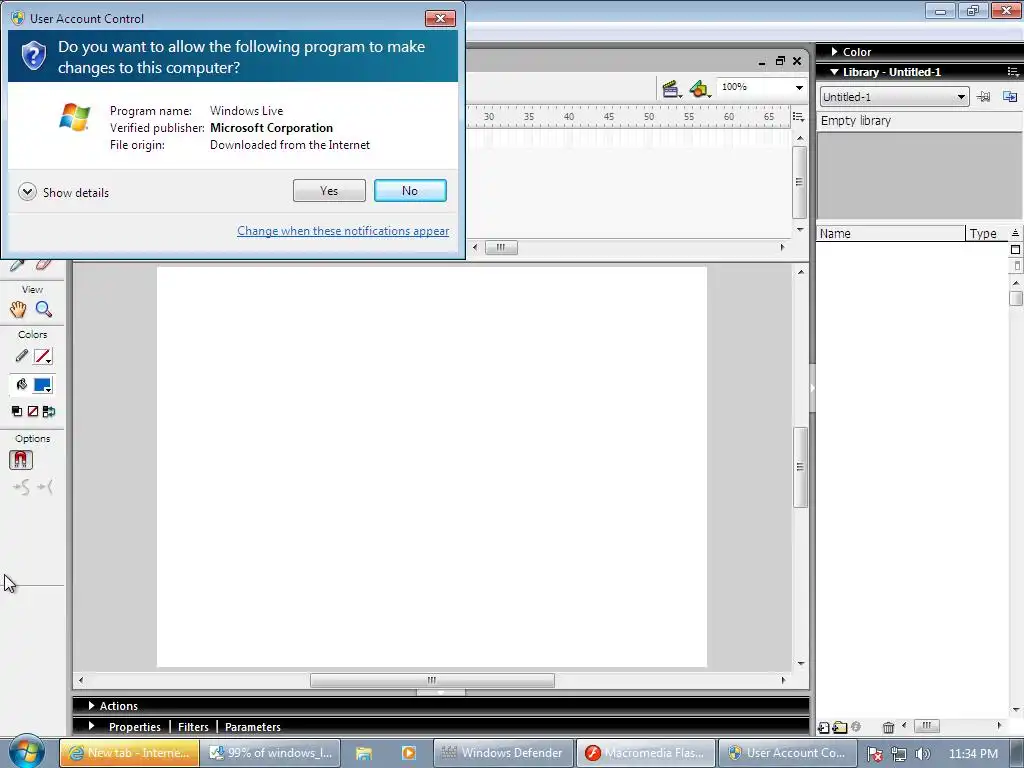The image size is (1024, 768).
Task: Click the Library horizontal scrollbar thumb
Action: (927, 726)
